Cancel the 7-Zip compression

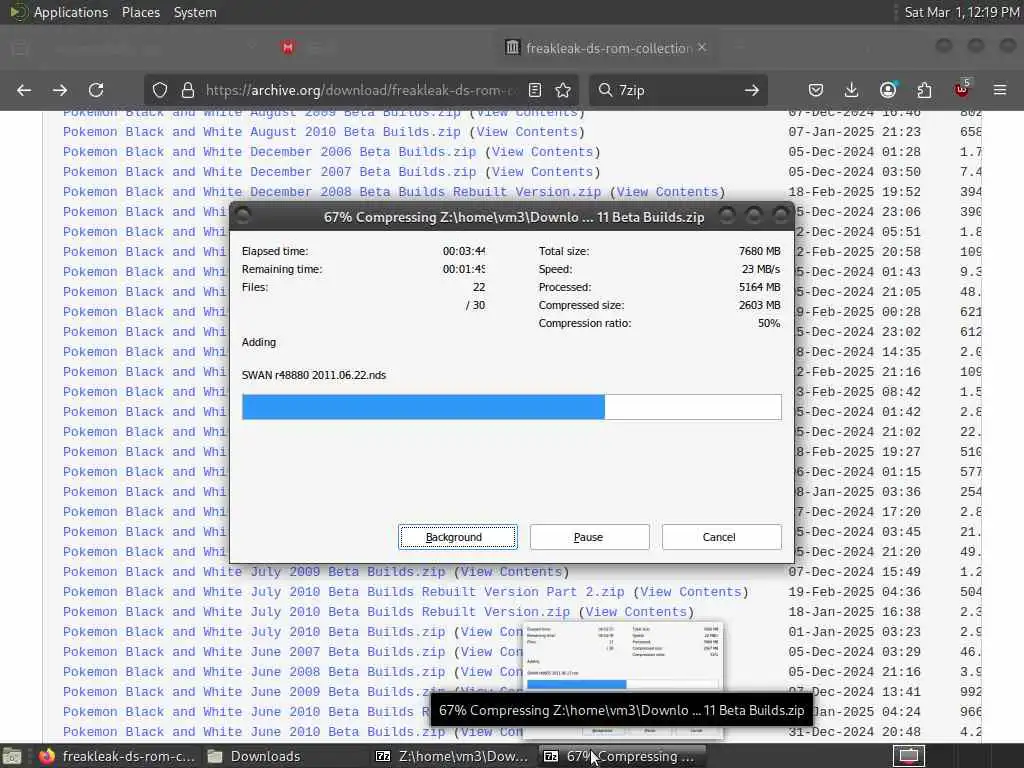(x=721, y=537)
